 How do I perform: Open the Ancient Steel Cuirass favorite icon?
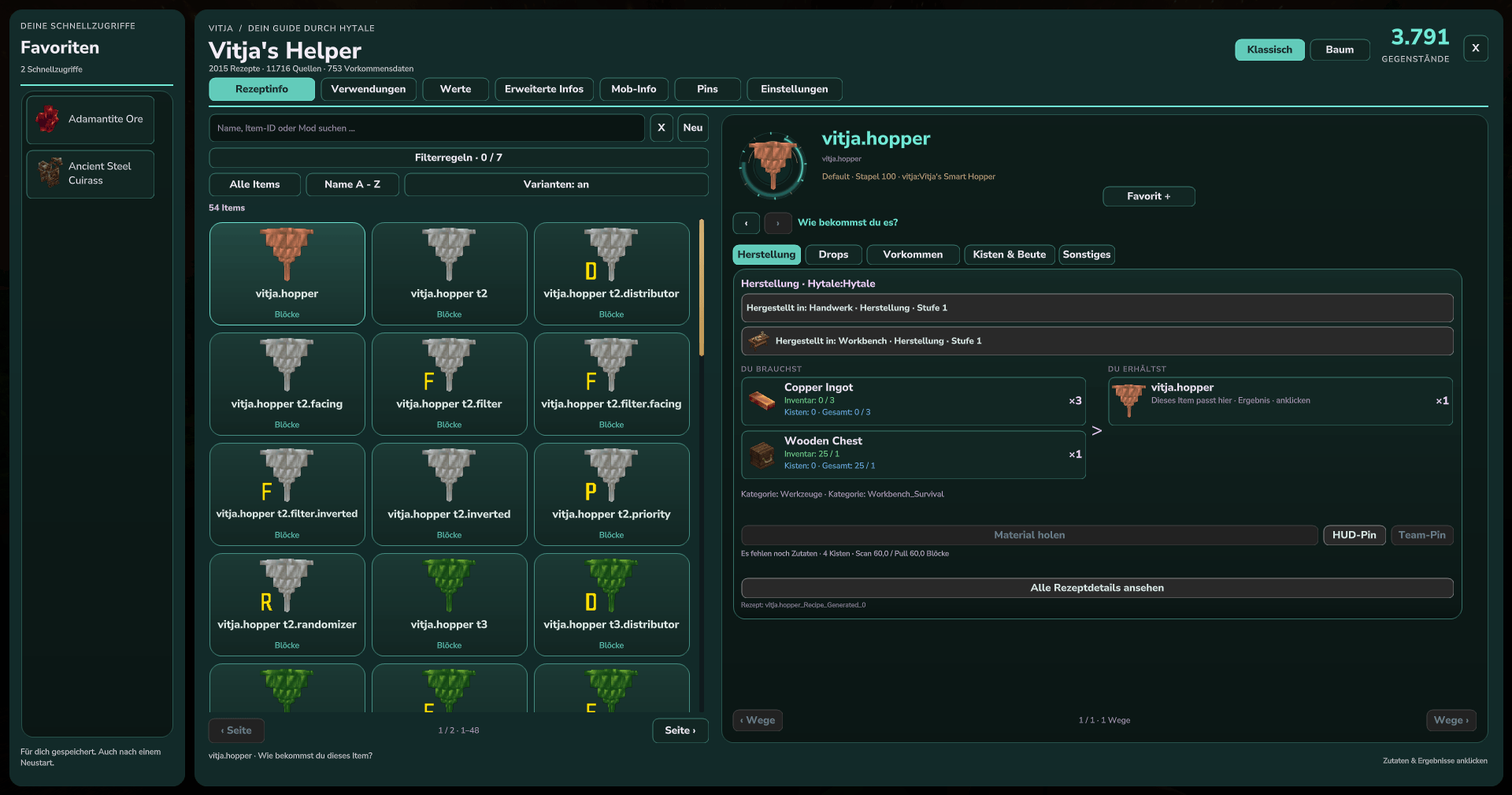coord(50,173)
